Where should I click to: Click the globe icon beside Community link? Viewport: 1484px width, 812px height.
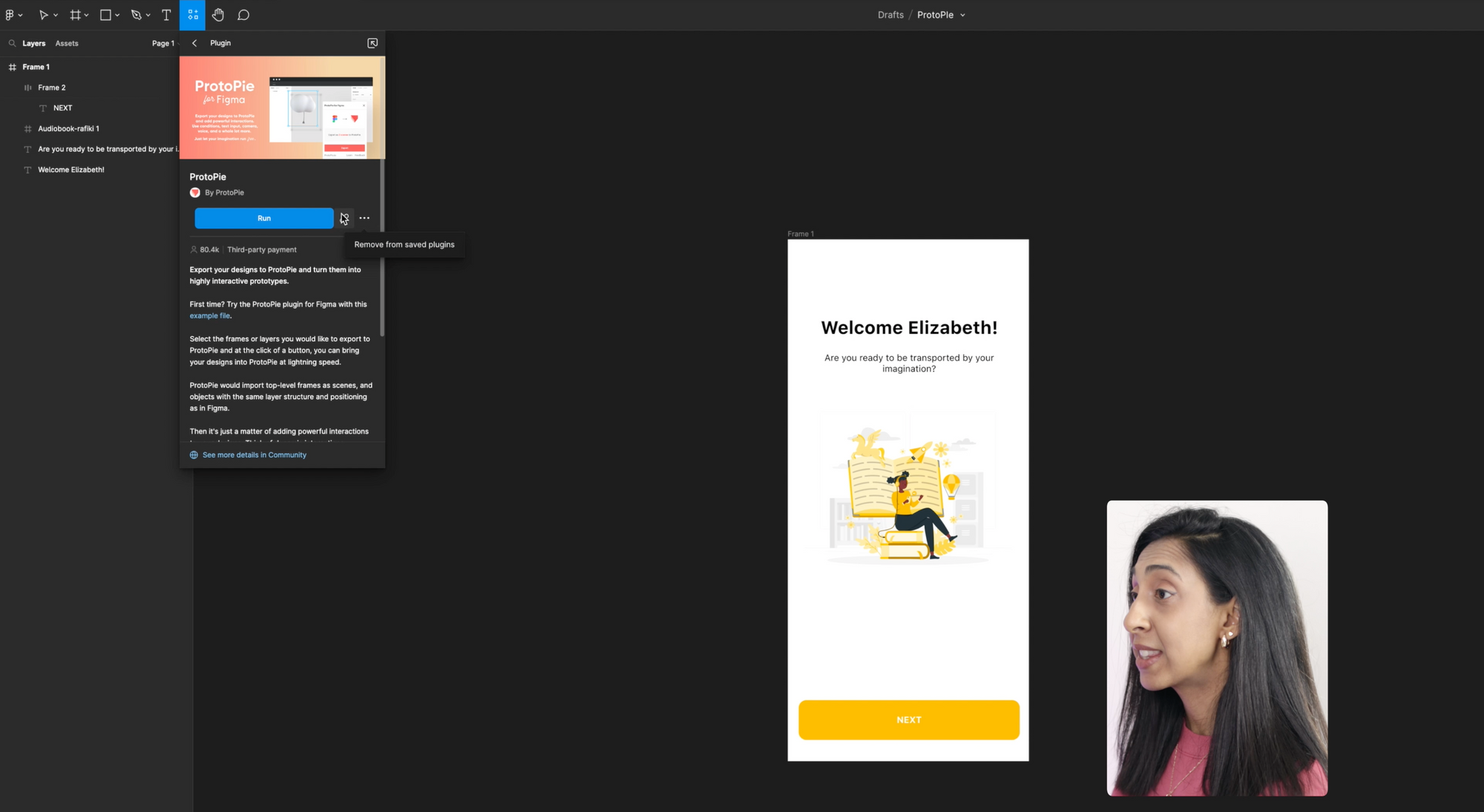point(194,455)
